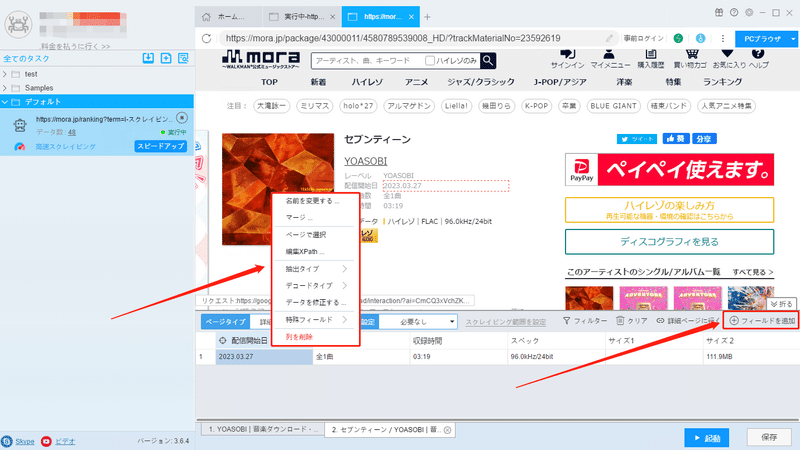This screenshot has height=450, width=800.
Task: Click the 起動 start button
Action: click(707, 438)
